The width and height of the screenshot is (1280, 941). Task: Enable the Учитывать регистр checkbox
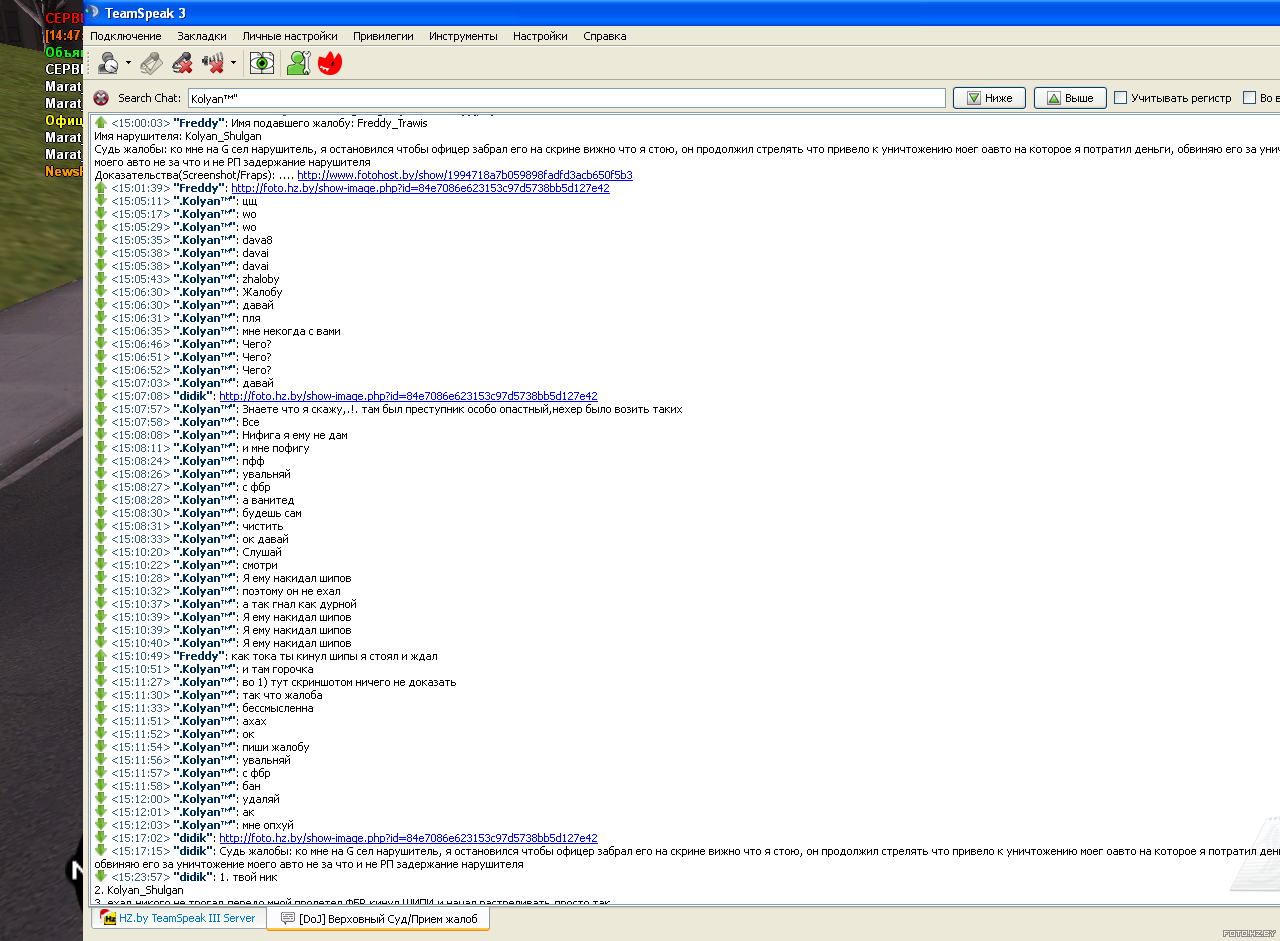coord(1121,98)
